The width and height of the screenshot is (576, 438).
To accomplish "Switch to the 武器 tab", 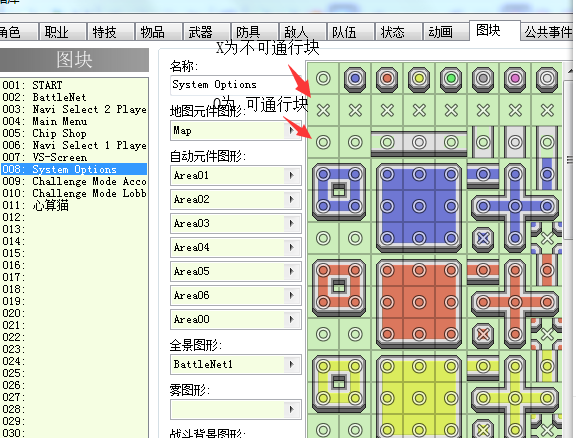I will tap(207, 32).
